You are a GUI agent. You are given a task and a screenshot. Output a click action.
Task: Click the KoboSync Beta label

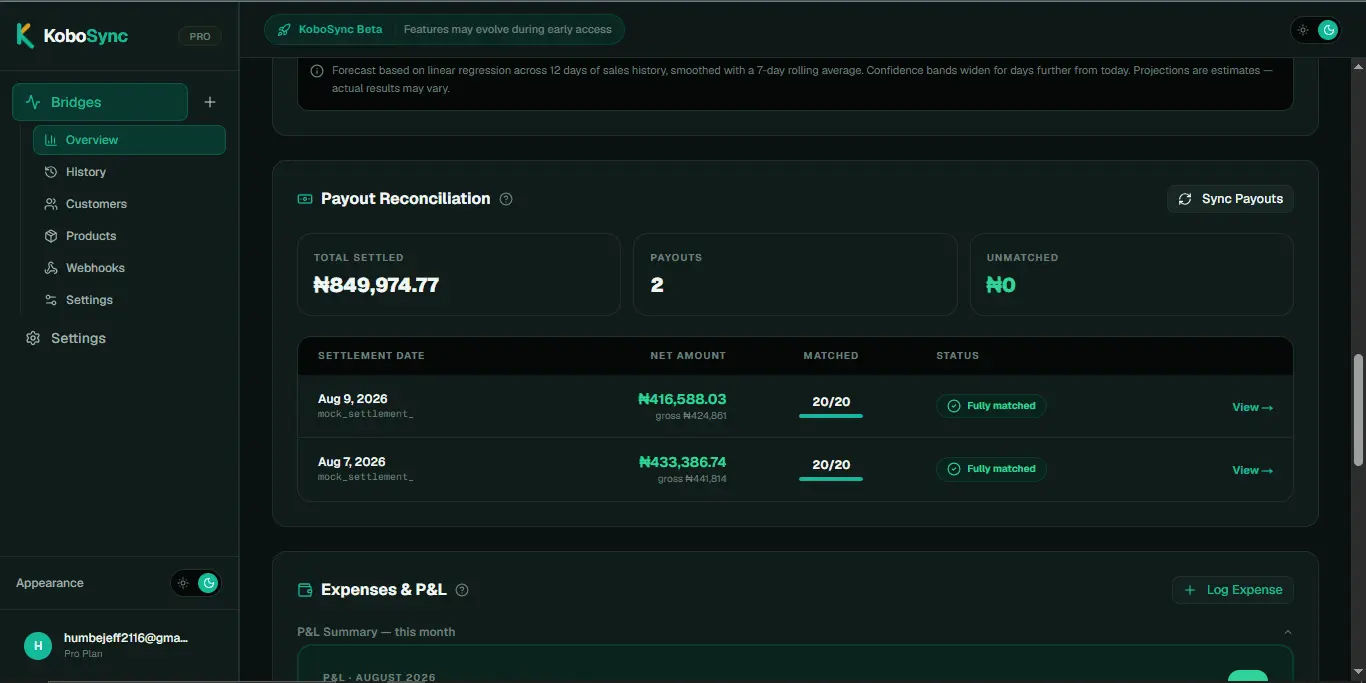point(340,30)
